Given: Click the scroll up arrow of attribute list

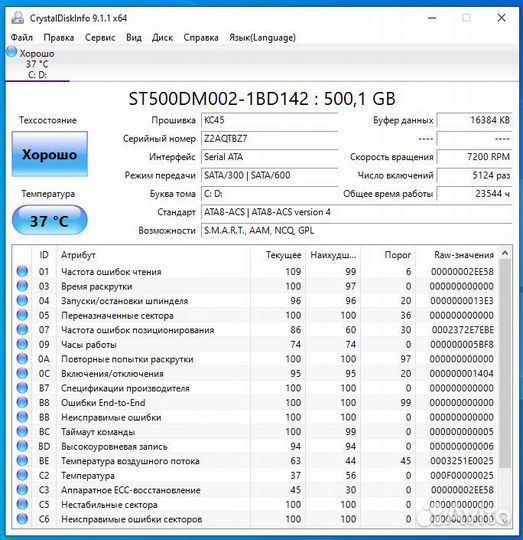Looking at the screenshot, I should tap(505, 253).
